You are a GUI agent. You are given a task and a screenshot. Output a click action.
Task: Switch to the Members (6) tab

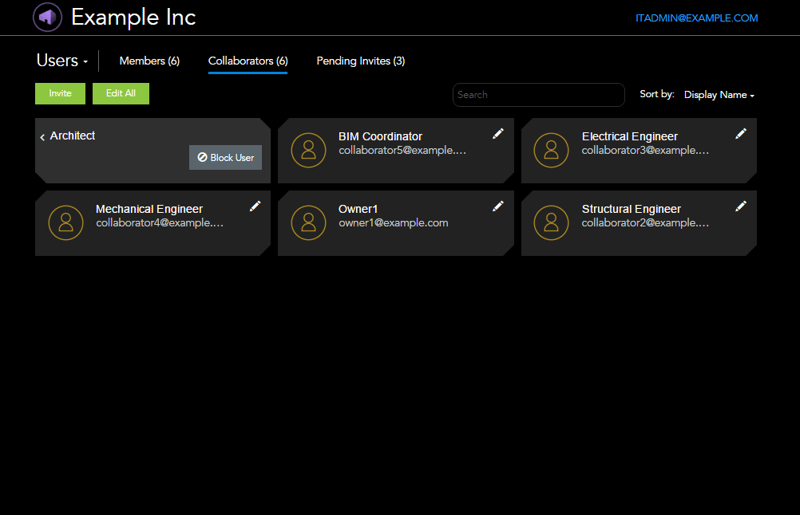[x=149, y=61]
